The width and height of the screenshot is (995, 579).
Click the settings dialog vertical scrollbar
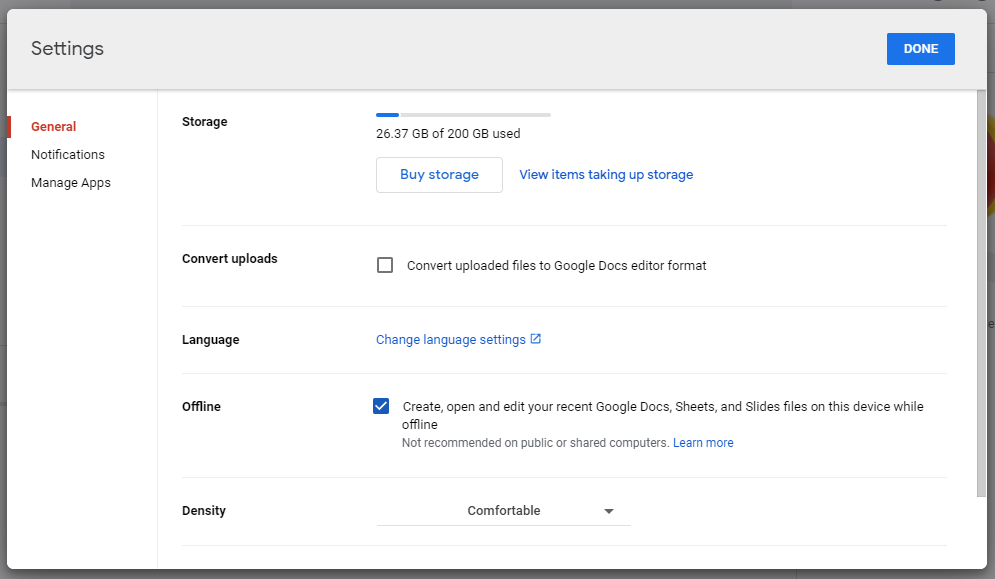pyautogui.click(x=981, y=293)
